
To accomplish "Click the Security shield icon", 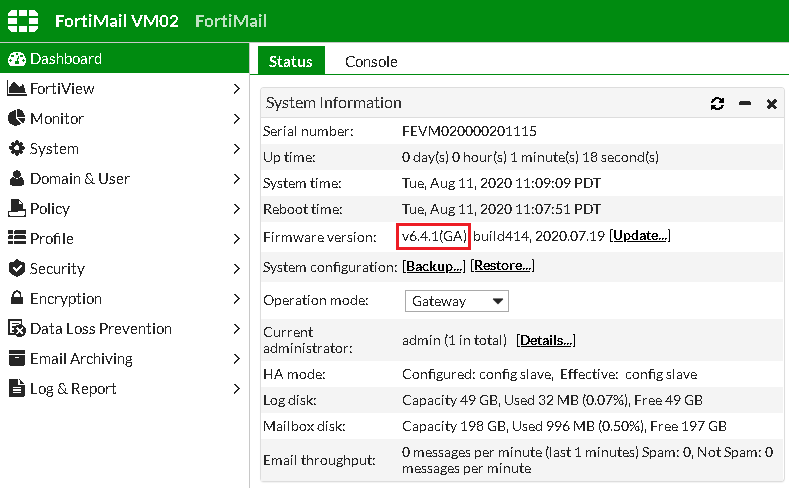I will [x=17, y=268].
